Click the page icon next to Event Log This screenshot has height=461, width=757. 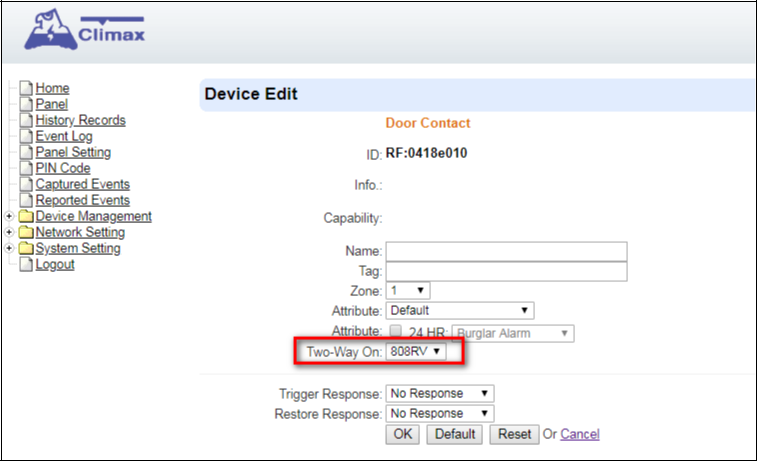coord(26,136)
